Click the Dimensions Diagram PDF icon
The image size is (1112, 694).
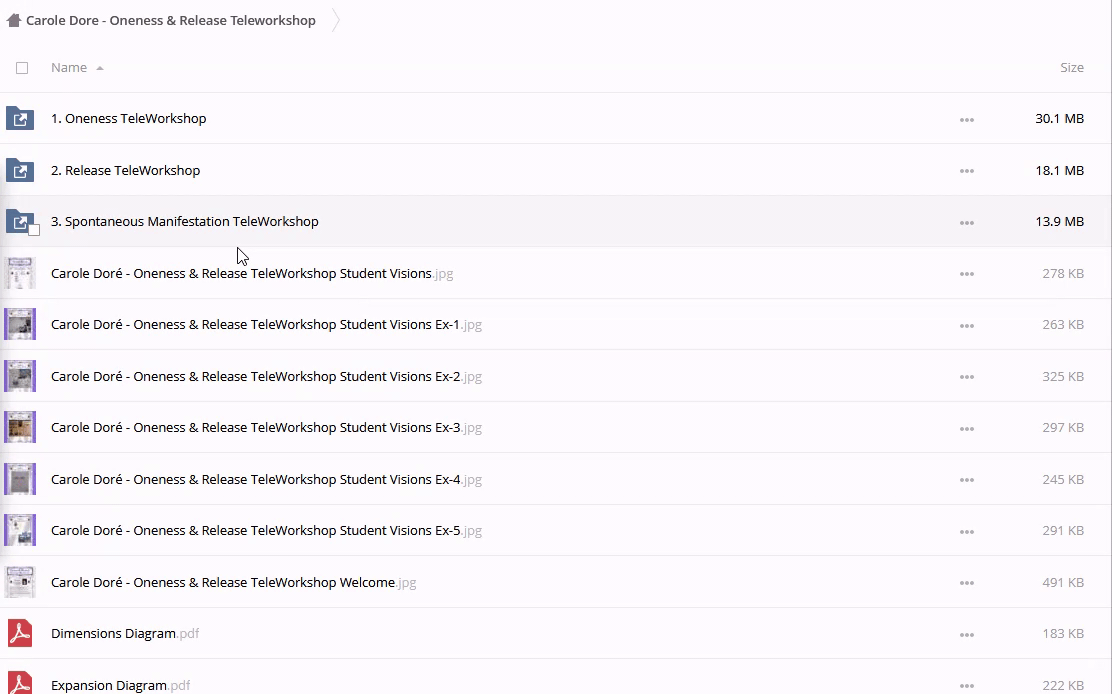tap(20, 634)
